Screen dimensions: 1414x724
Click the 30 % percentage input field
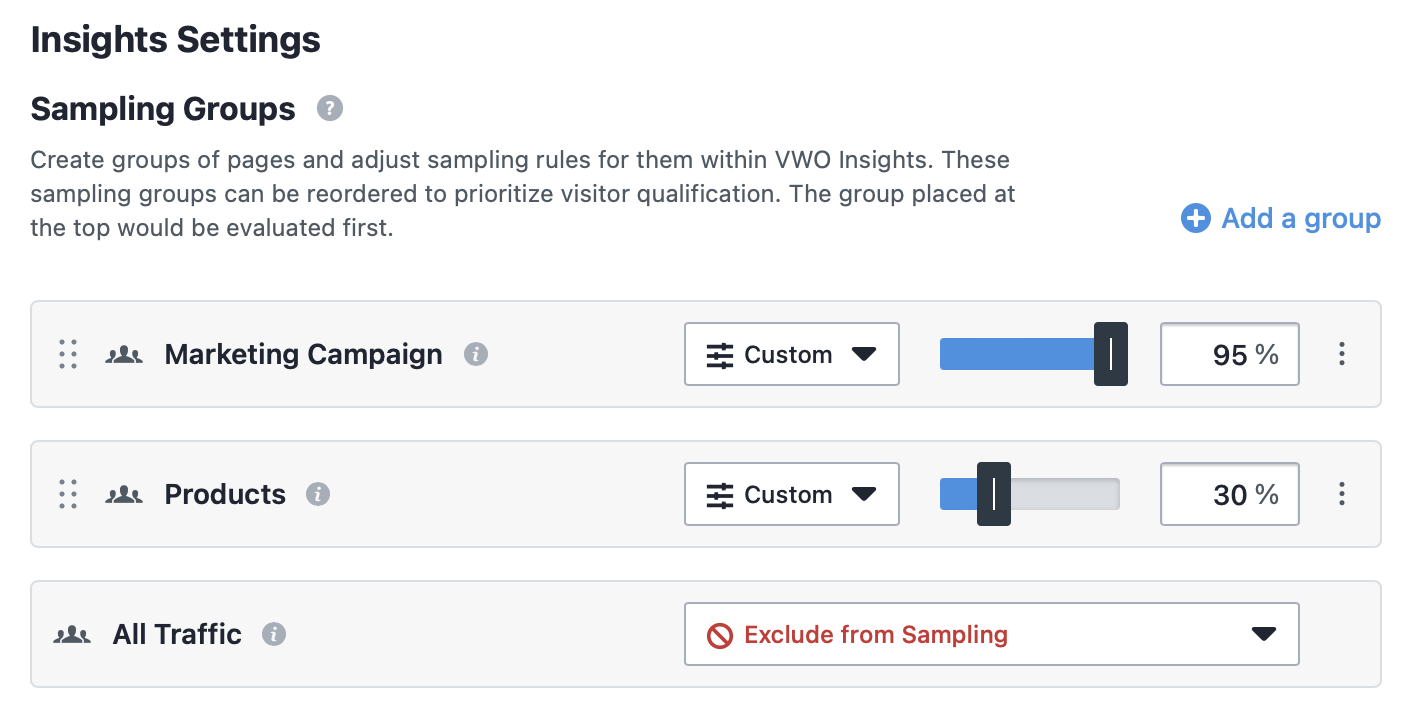(1230, 494)
